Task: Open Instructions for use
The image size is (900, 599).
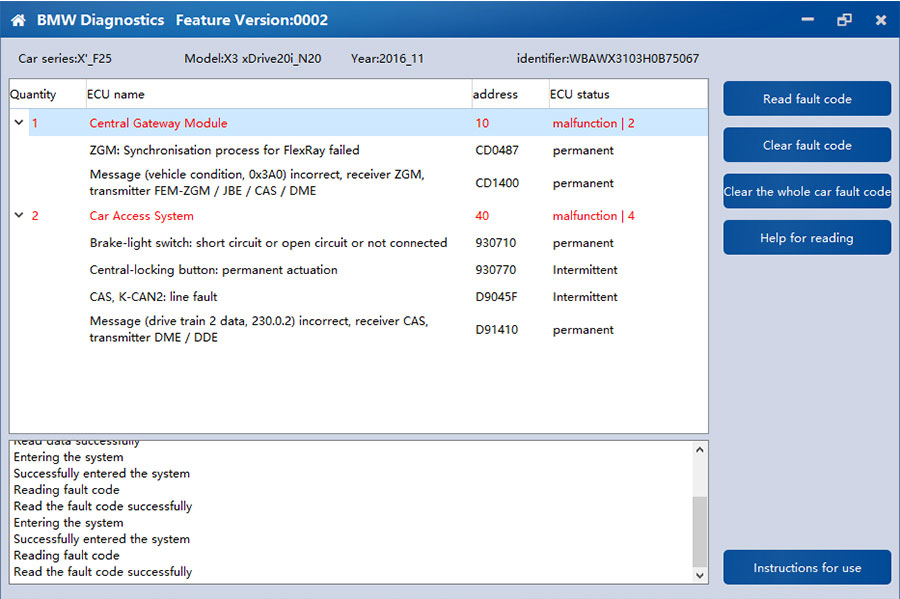Action: 807,567
